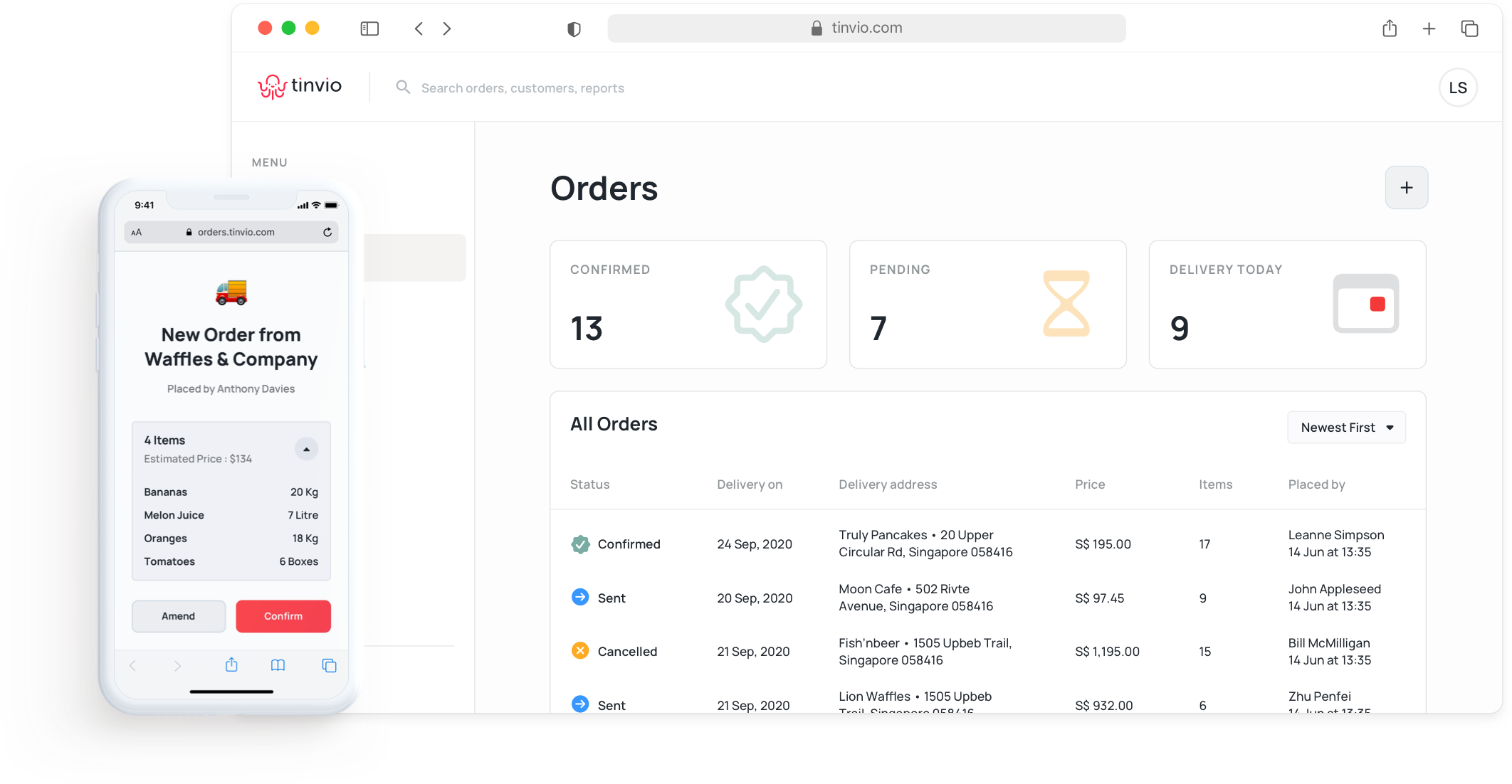Click the Delivery on column header

click(x=750, y=484)
